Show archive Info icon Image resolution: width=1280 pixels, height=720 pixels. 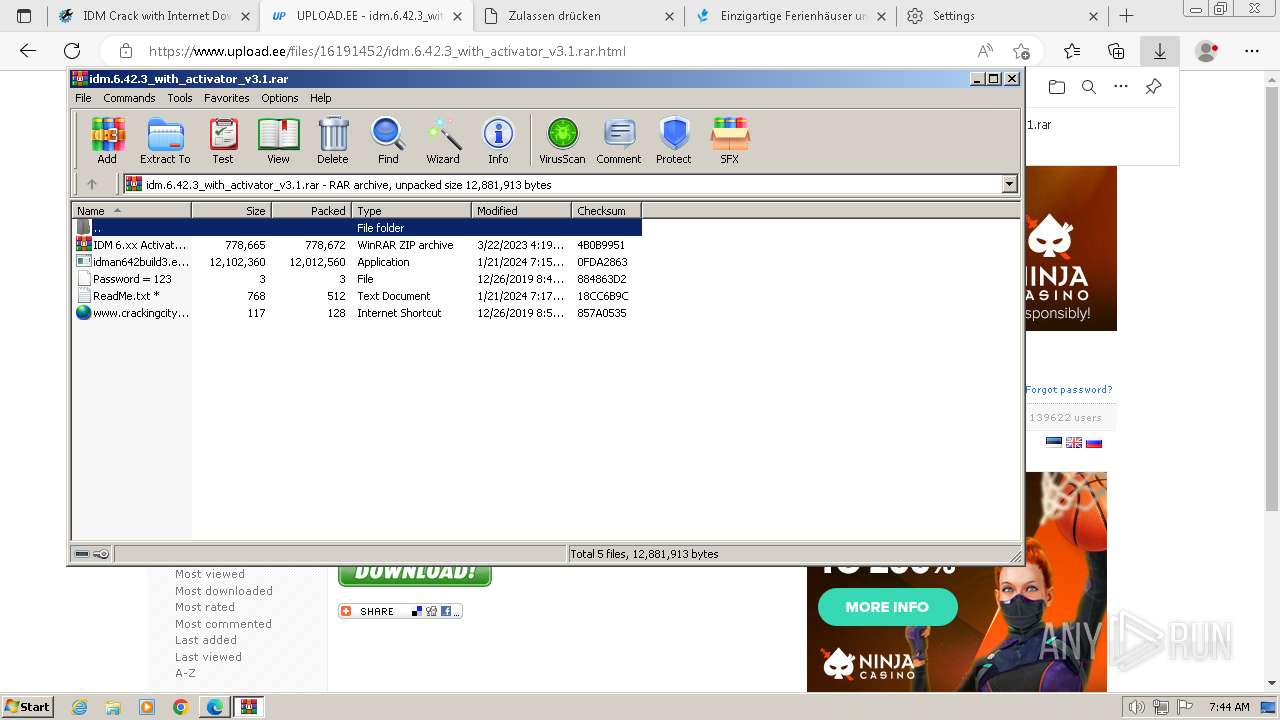[498, 140]
